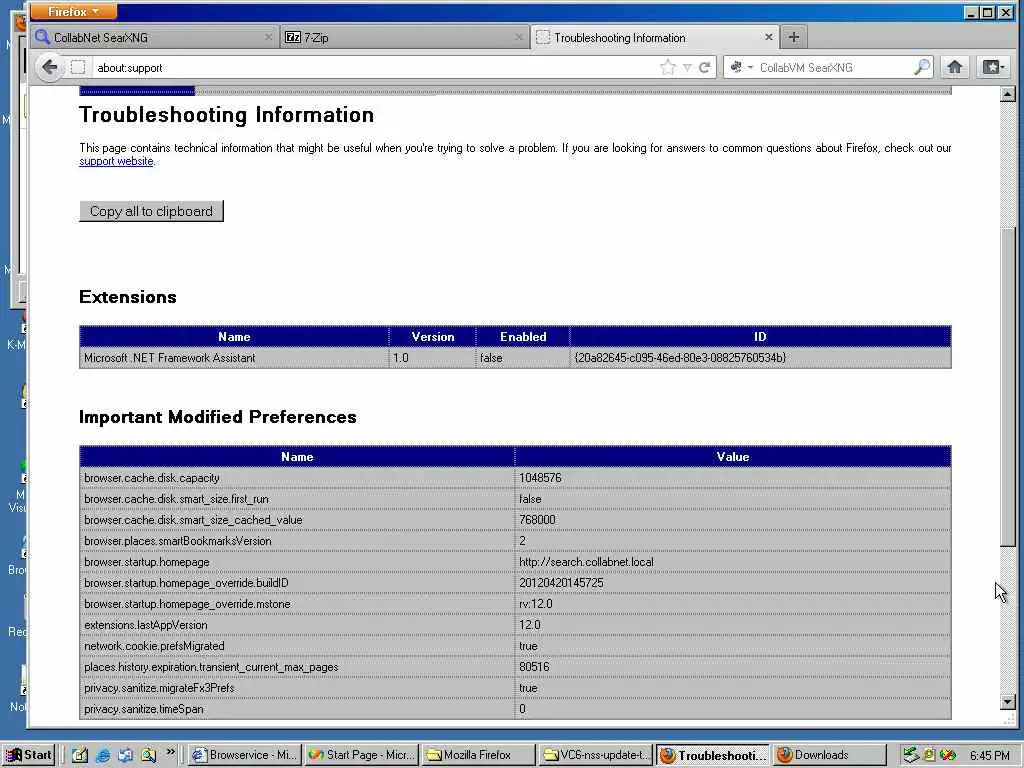The height and width of the screenshot is (768, 1024).
Task: Select the value 768000
Action: coord(537,520)
